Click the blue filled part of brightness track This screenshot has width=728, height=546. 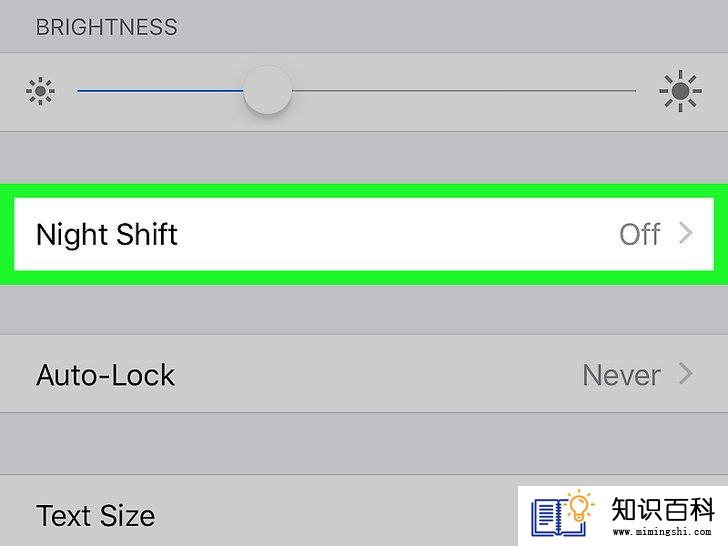pos(160,91)
